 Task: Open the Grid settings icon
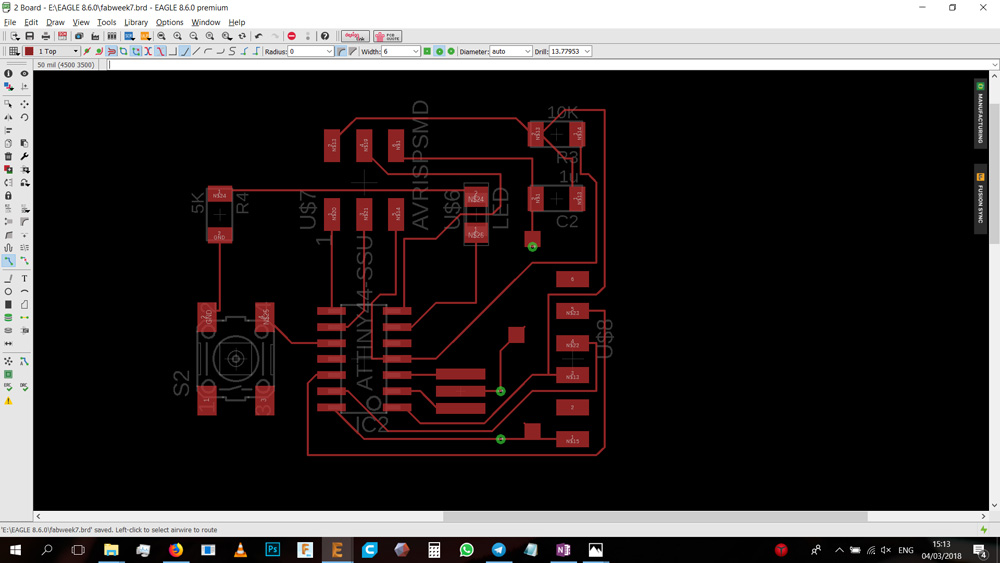pyautogui.click(x=13, y=51)
